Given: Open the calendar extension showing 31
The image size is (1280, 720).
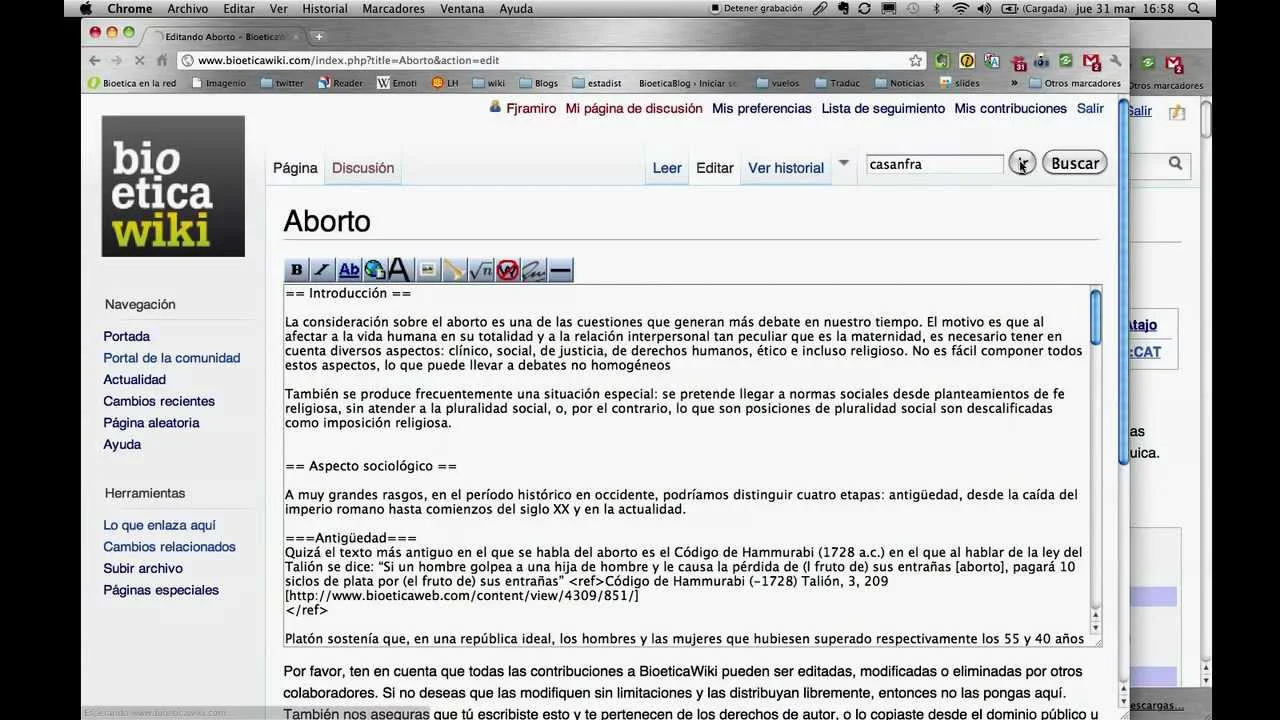Looking at the screenshot, I should (1019, 62).
